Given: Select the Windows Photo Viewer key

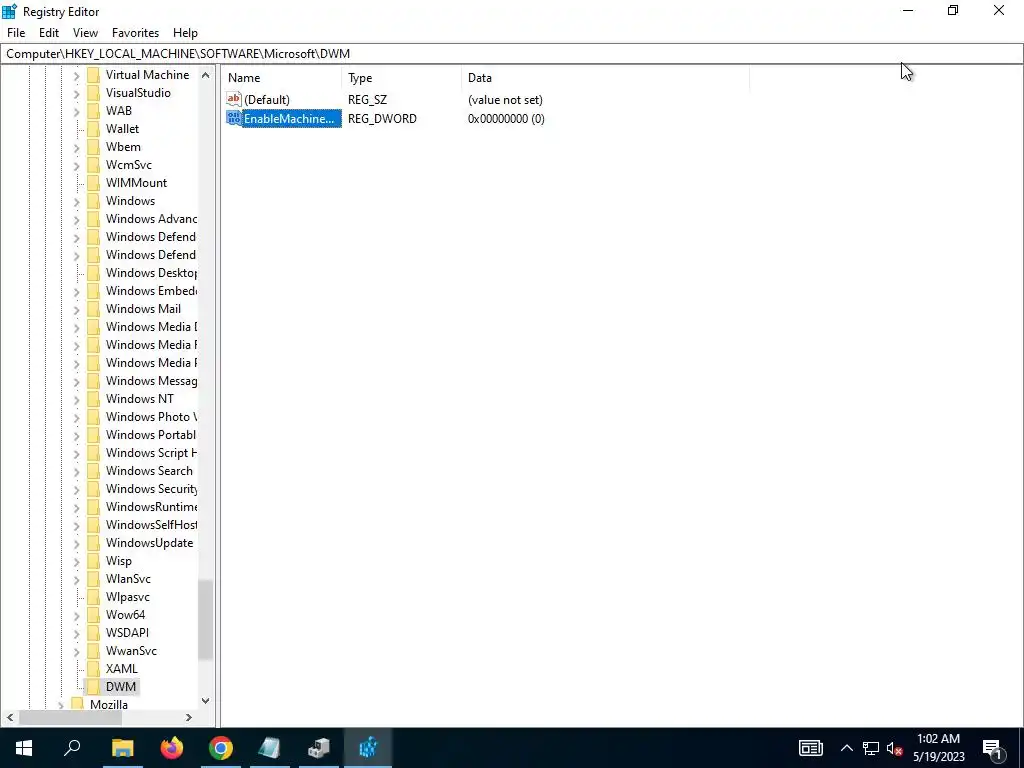Looking at the screenshot, I should coord(151,417).
